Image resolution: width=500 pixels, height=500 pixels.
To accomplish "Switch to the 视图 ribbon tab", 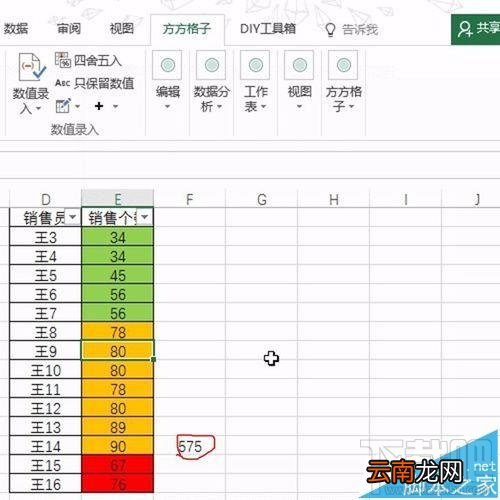I will pyautogui.click(x=122, y=29).
